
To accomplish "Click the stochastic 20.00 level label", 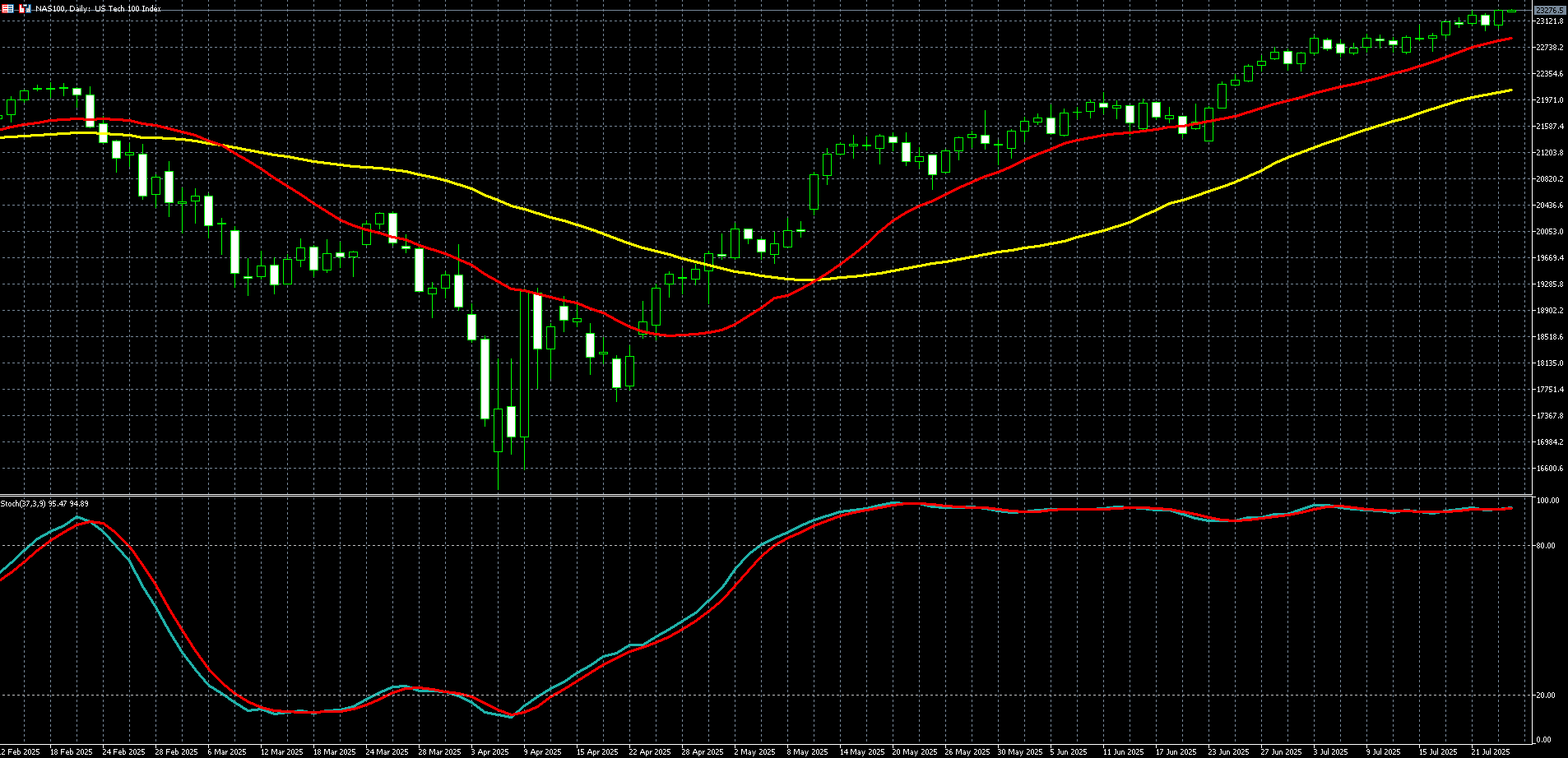I will [1545, 696].
